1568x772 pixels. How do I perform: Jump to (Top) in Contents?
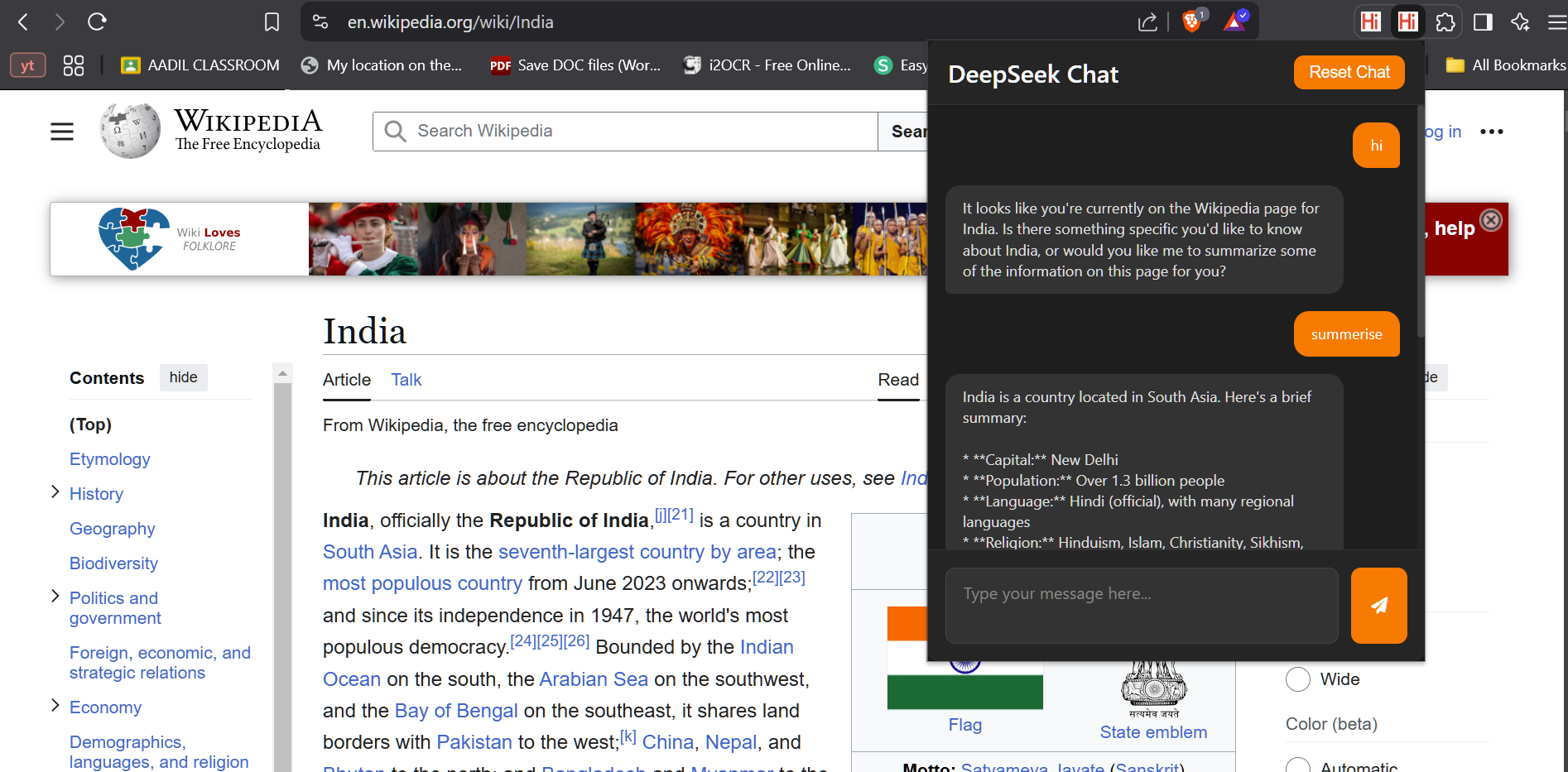(90, 424)
